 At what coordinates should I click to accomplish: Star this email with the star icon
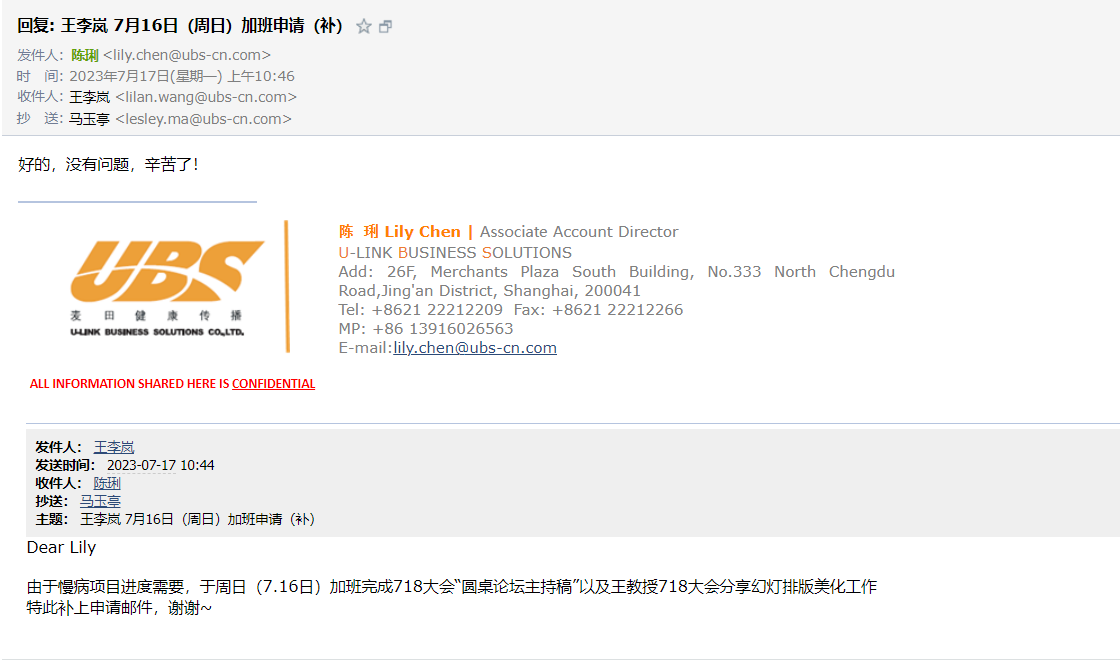tap(364, 26)
